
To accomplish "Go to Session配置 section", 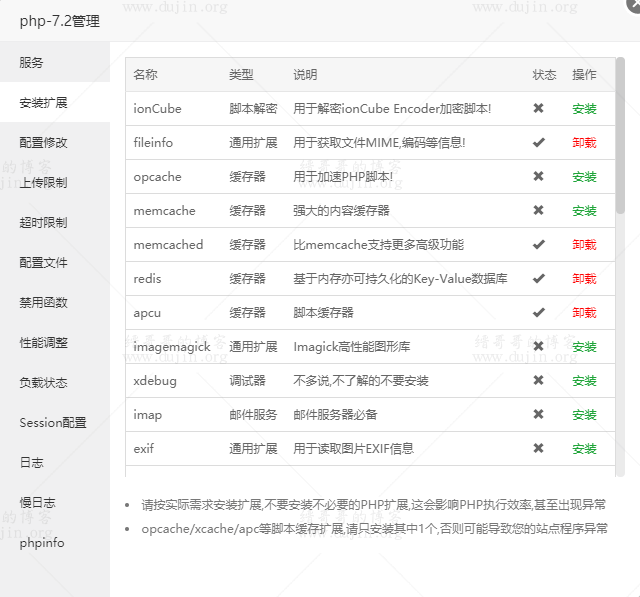I will point(53,422).
